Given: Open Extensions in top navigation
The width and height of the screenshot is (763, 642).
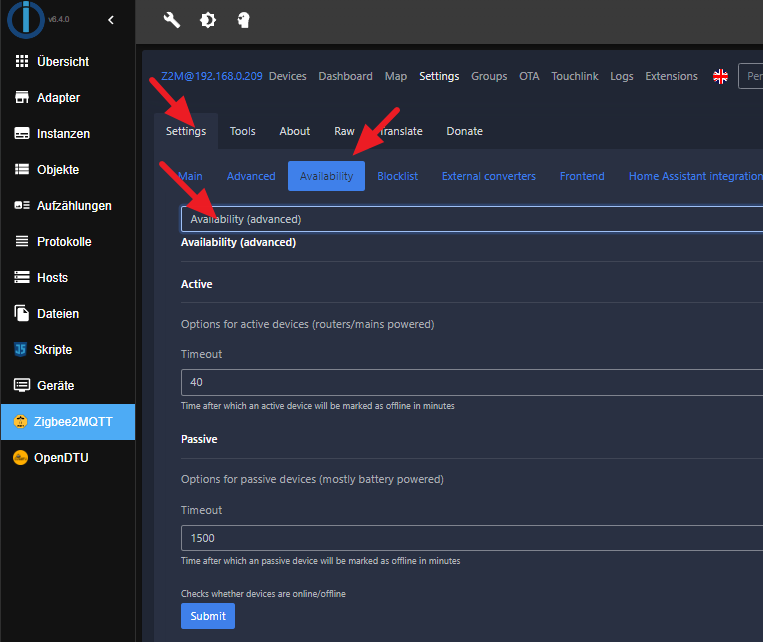Looking at the screenshot, I should [x=671, y=76].
